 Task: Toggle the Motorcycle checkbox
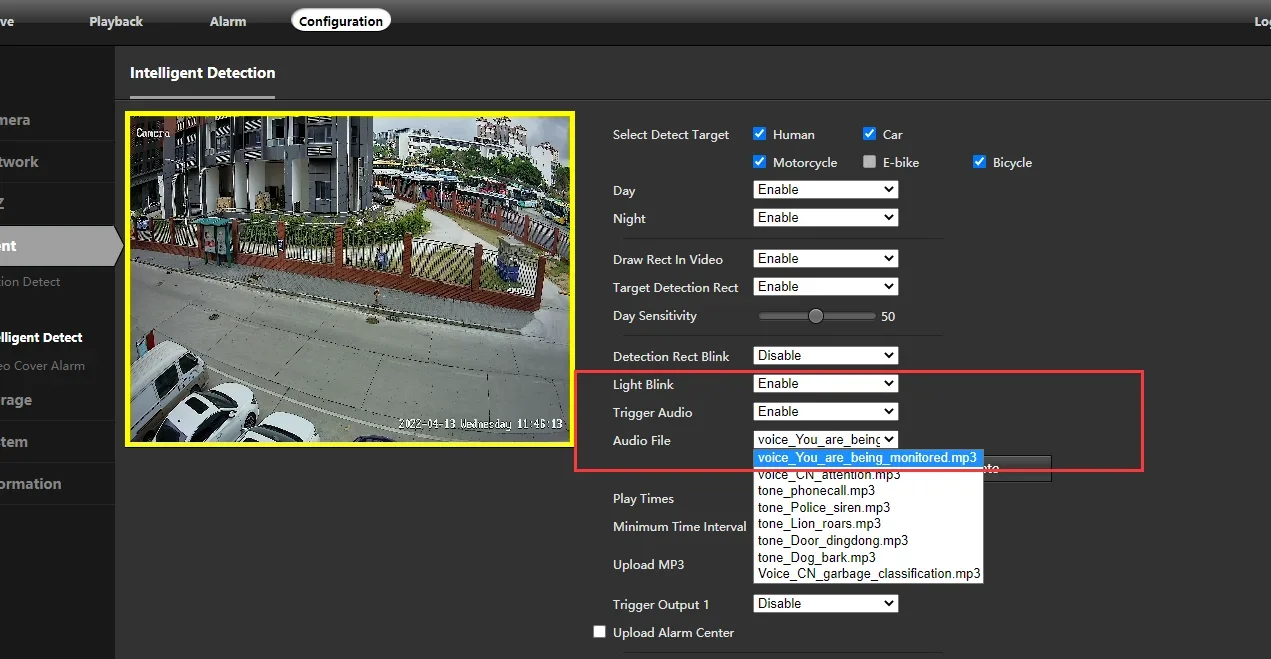[x=760, y=162]
